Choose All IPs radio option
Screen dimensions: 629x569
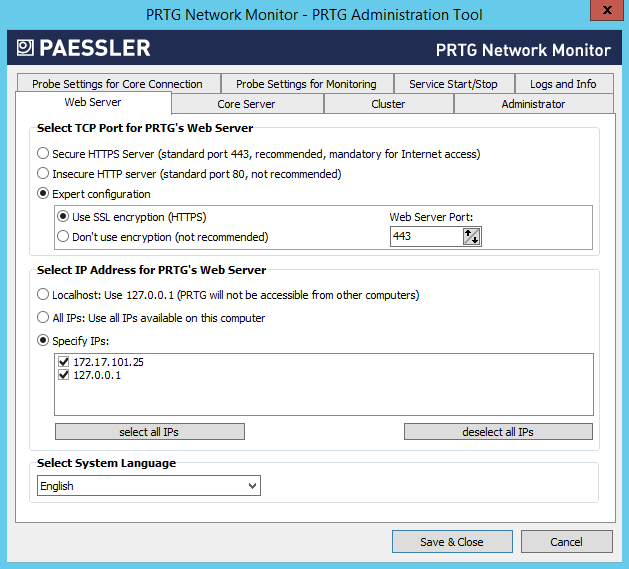pos(43,318)
